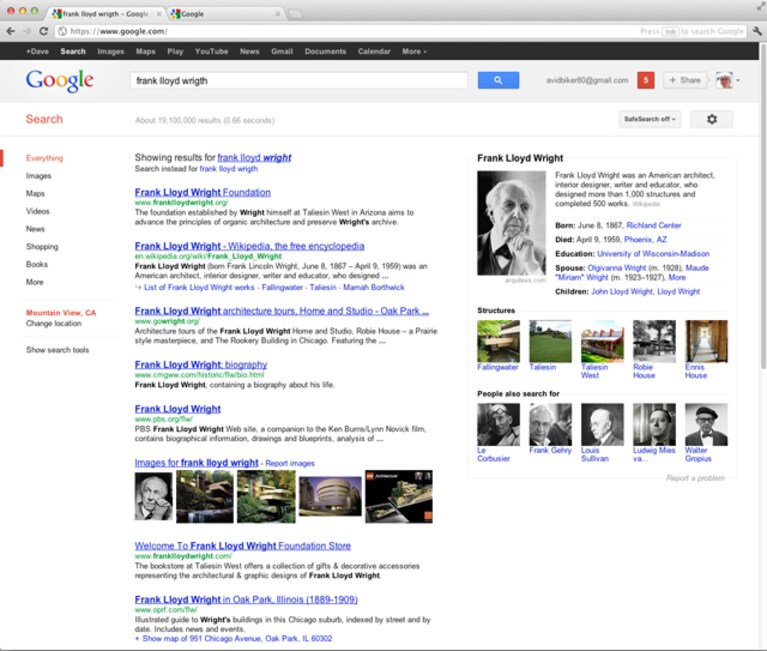Open Documents in the top black bar
Image resolution: width=767 pixels, height=651 pixels.
(325, 51)
